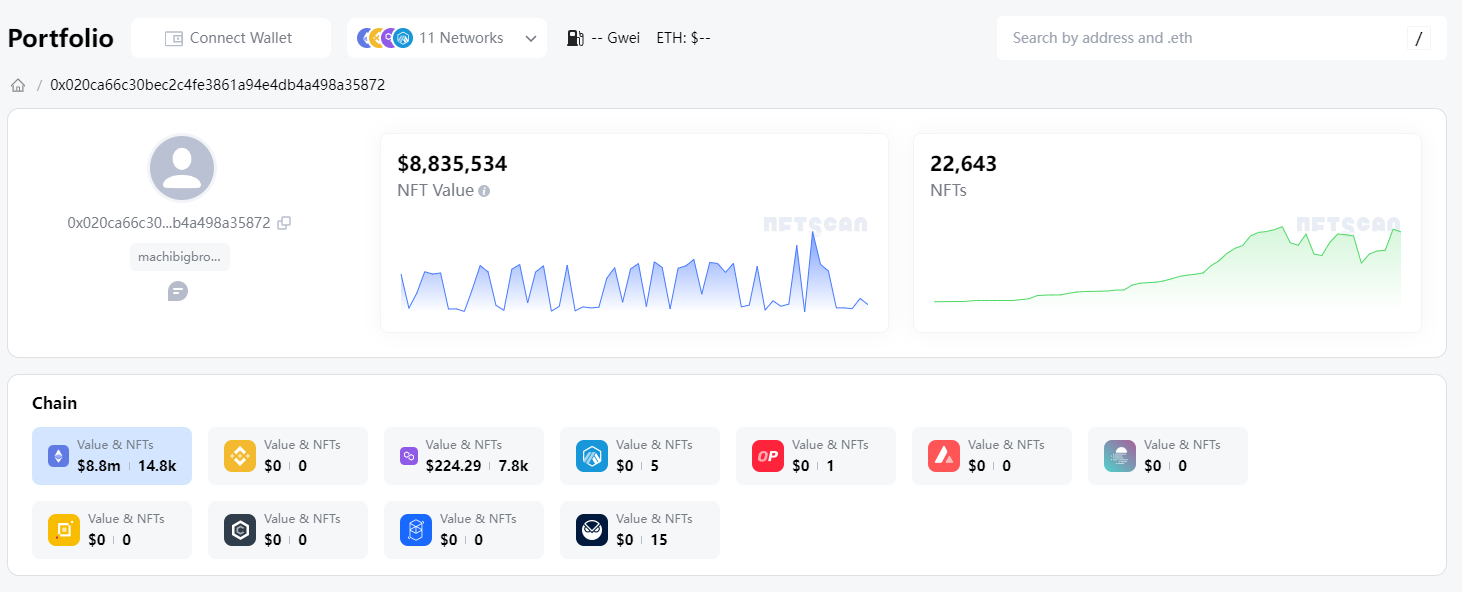
Task: Select the Fantom chain card
Action: coord(463,530)
